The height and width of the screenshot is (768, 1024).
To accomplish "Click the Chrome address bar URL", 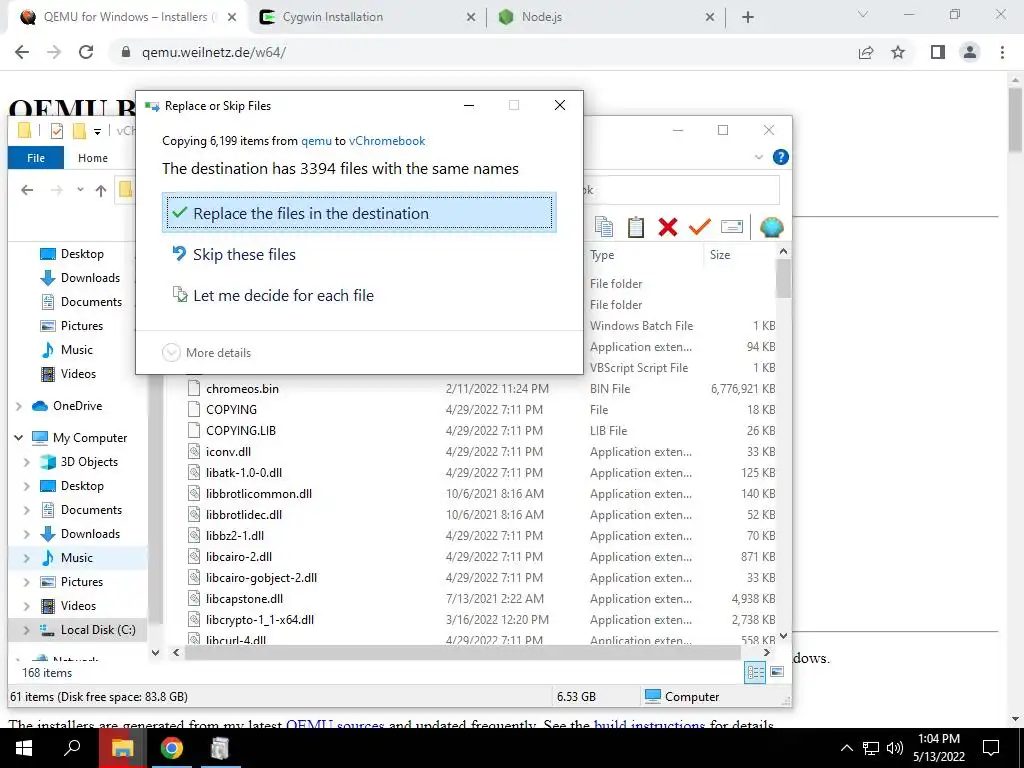I will (214, 52).
